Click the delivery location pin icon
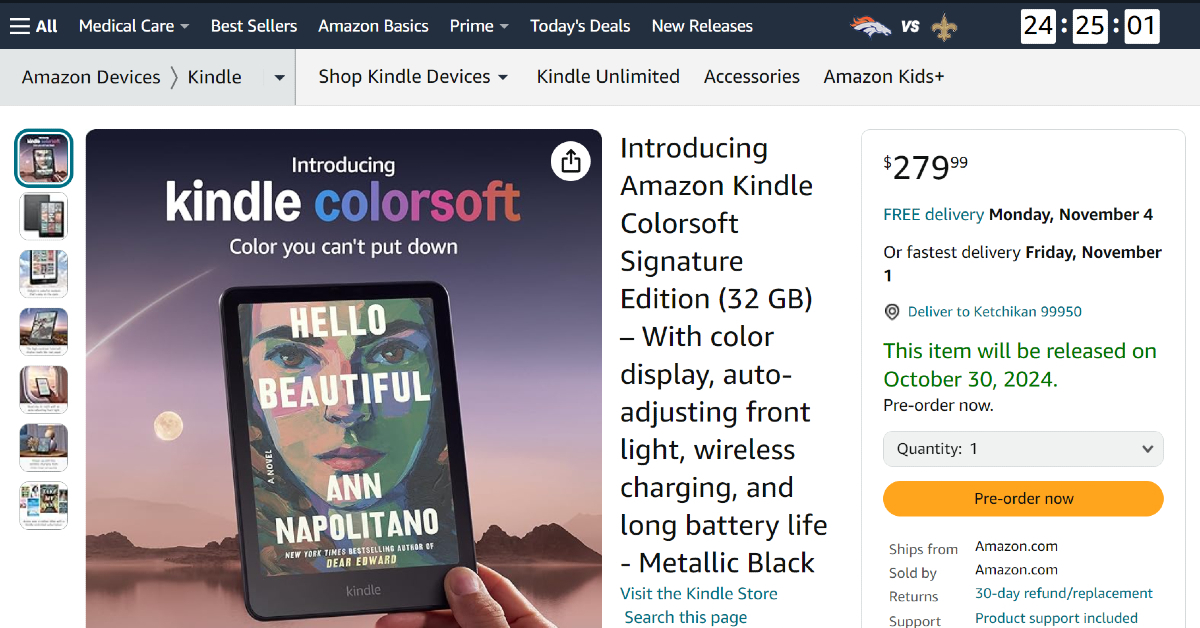Image resolution: width=1200 pixels, height=628 pixels. 891,311
